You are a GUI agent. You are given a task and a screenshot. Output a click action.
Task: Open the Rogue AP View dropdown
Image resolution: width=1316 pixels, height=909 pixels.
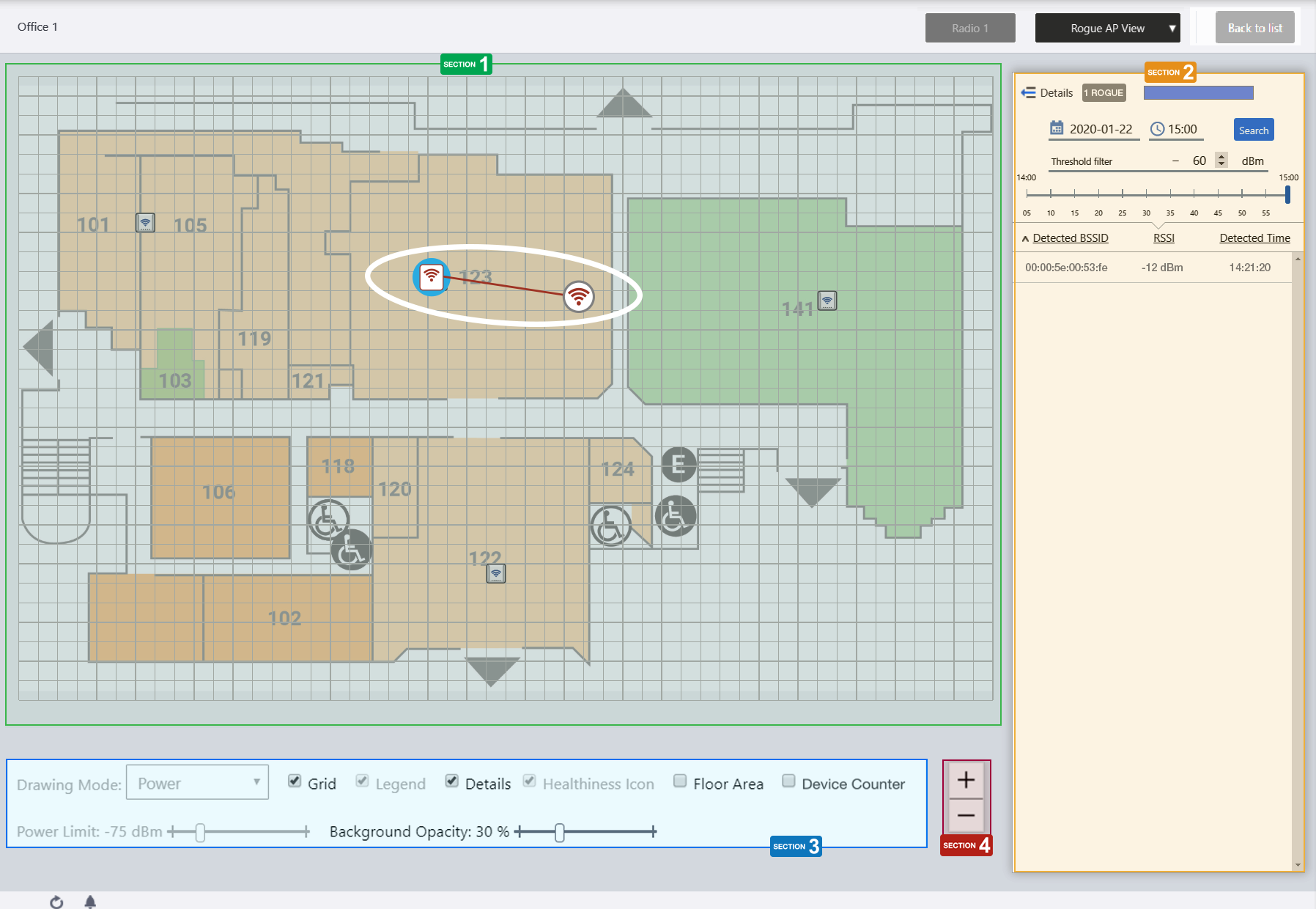(1107, 28)
